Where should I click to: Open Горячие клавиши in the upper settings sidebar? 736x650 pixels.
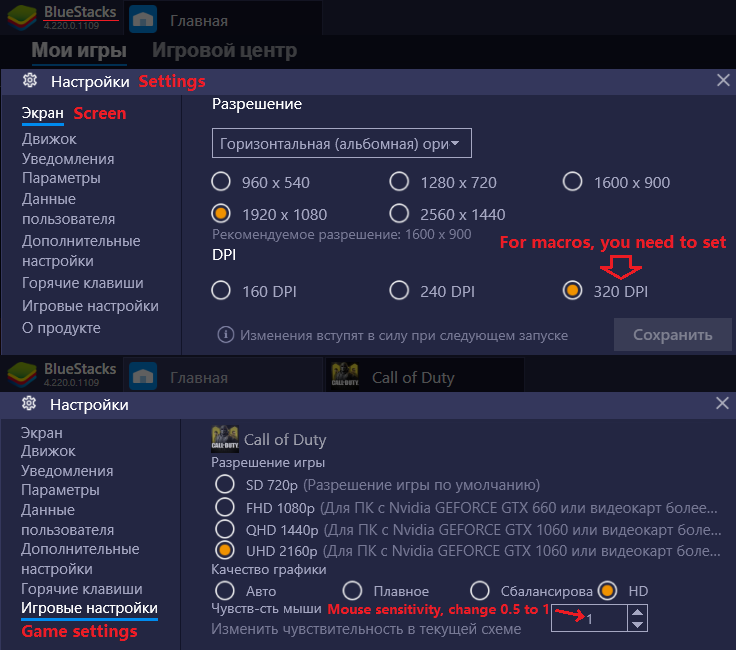83,283
